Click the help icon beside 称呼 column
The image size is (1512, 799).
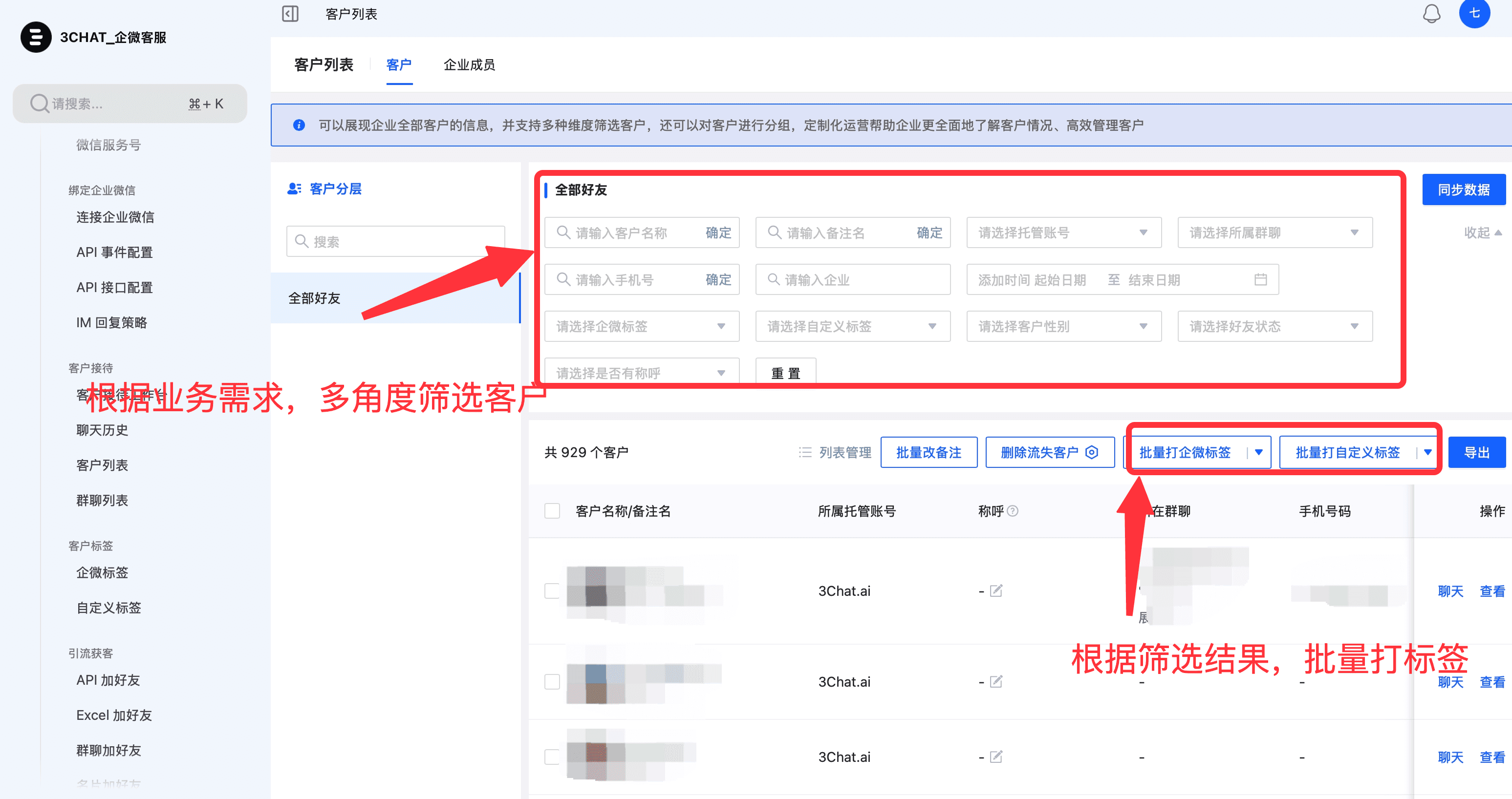[x=1013, y=511]
